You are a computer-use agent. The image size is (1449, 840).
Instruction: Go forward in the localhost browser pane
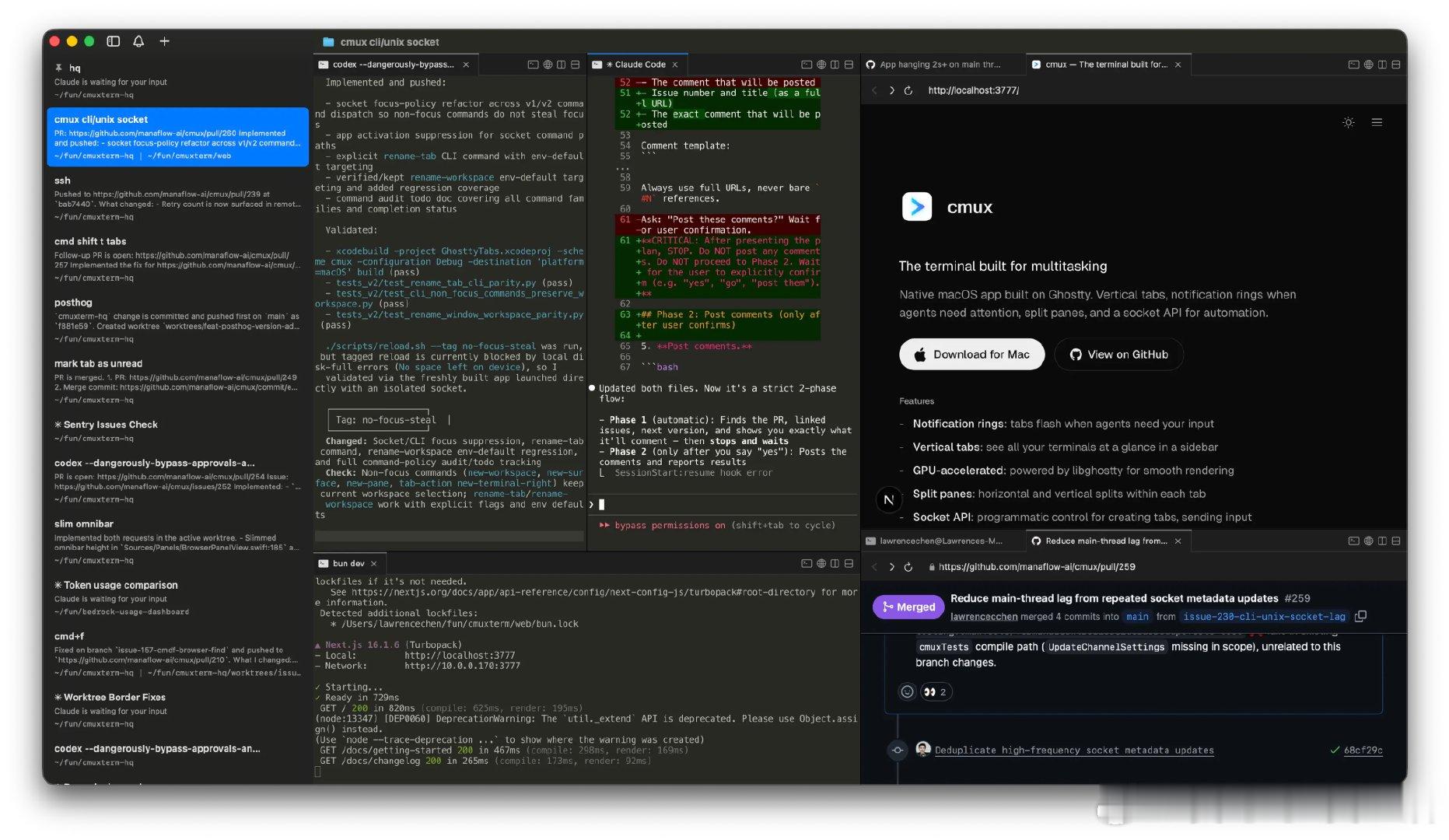891,90
